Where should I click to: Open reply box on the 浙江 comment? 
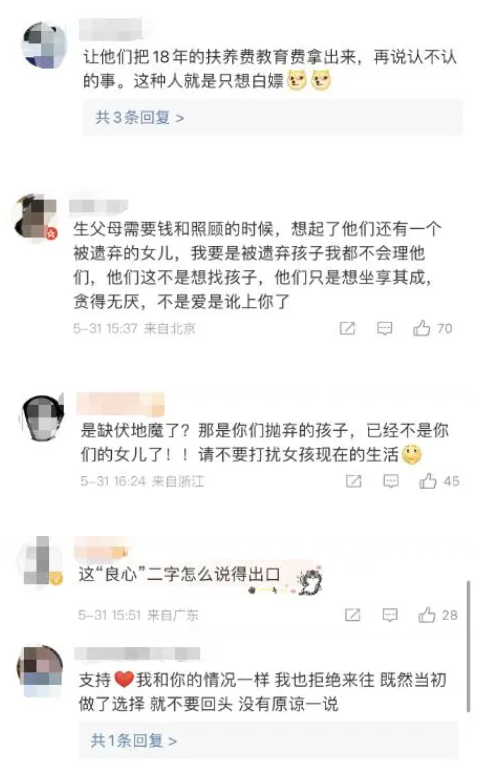pyautogui.click(x=391, y=481)
